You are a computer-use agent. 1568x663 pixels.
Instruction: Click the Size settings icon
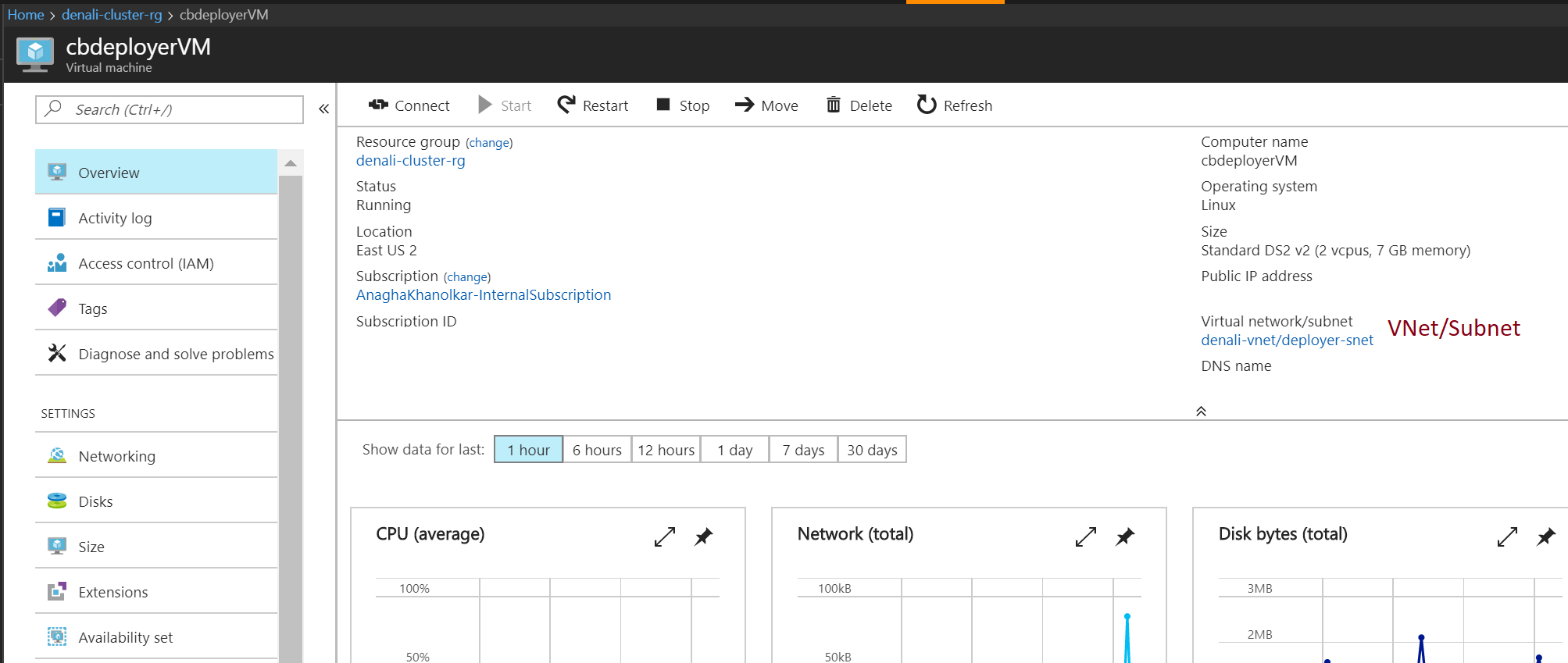pyautogui.click(x=57, y=546)
